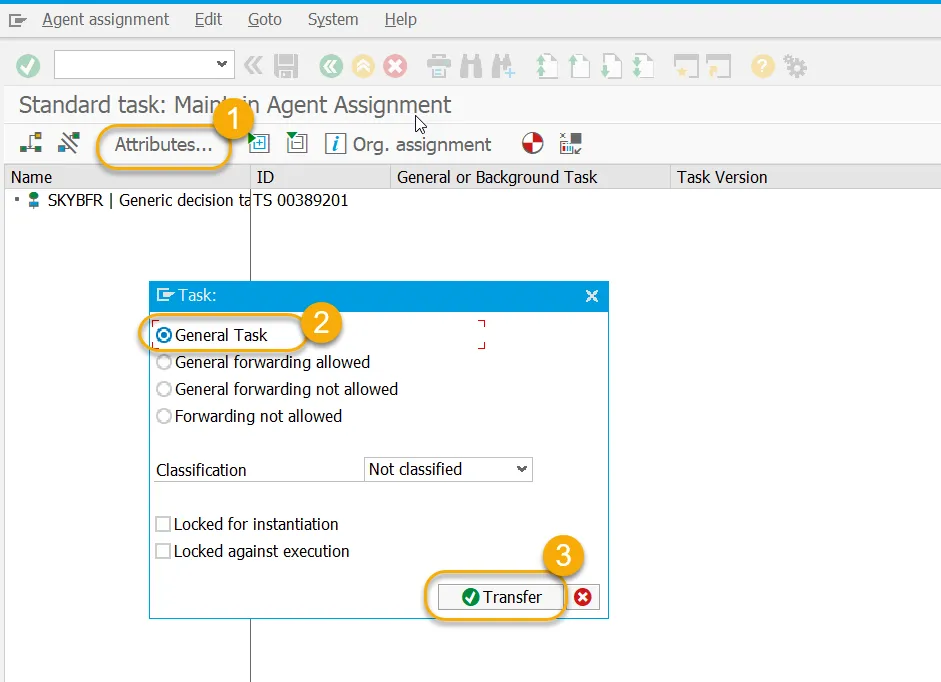Go to Next Page icon
This screenshot has width=941, height=682.
pyautogui.click(x=611, y=66)
